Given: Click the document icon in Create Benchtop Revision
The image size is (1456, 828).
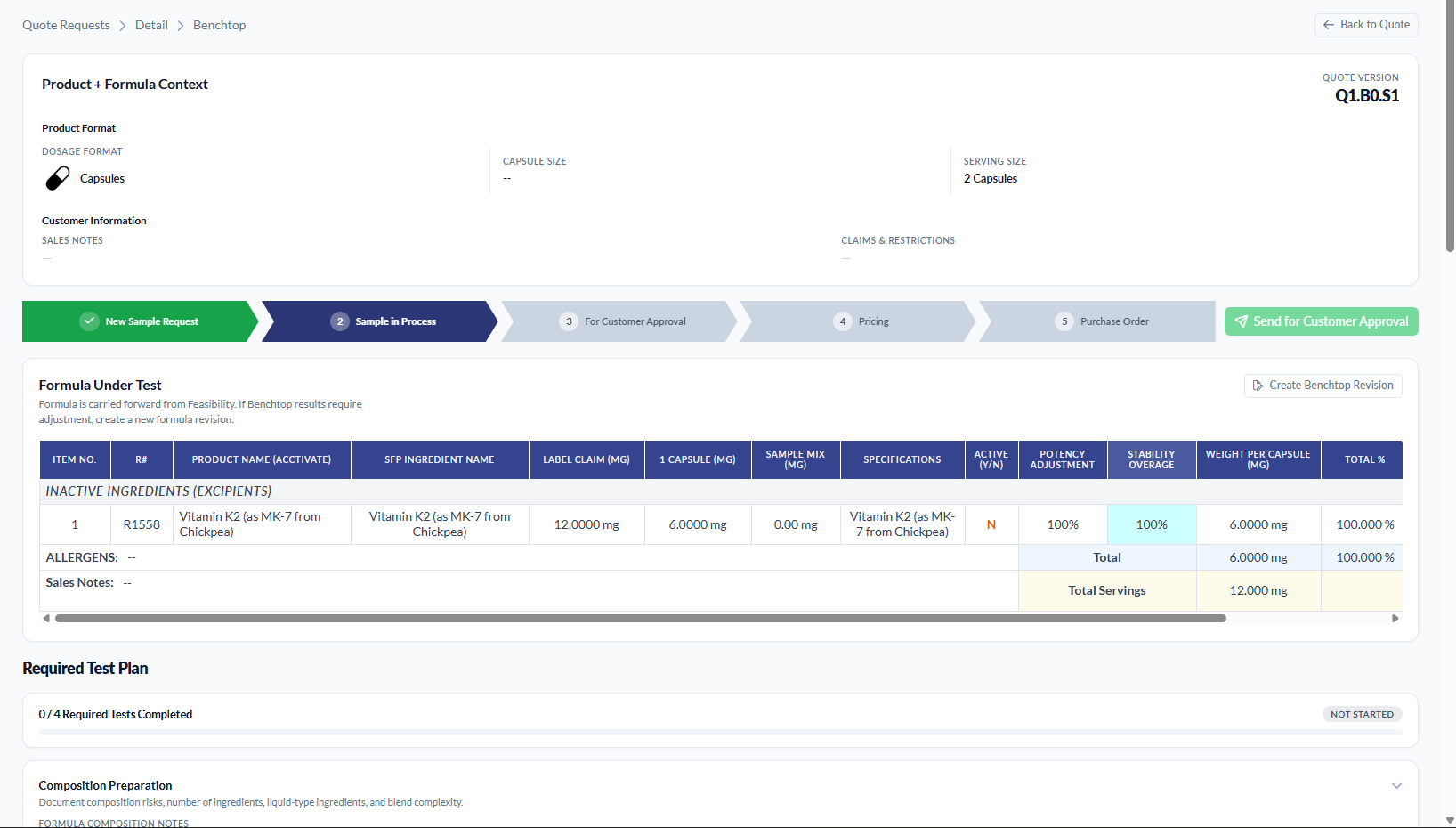Looking at the screenshot, I should click(1258, 386).
